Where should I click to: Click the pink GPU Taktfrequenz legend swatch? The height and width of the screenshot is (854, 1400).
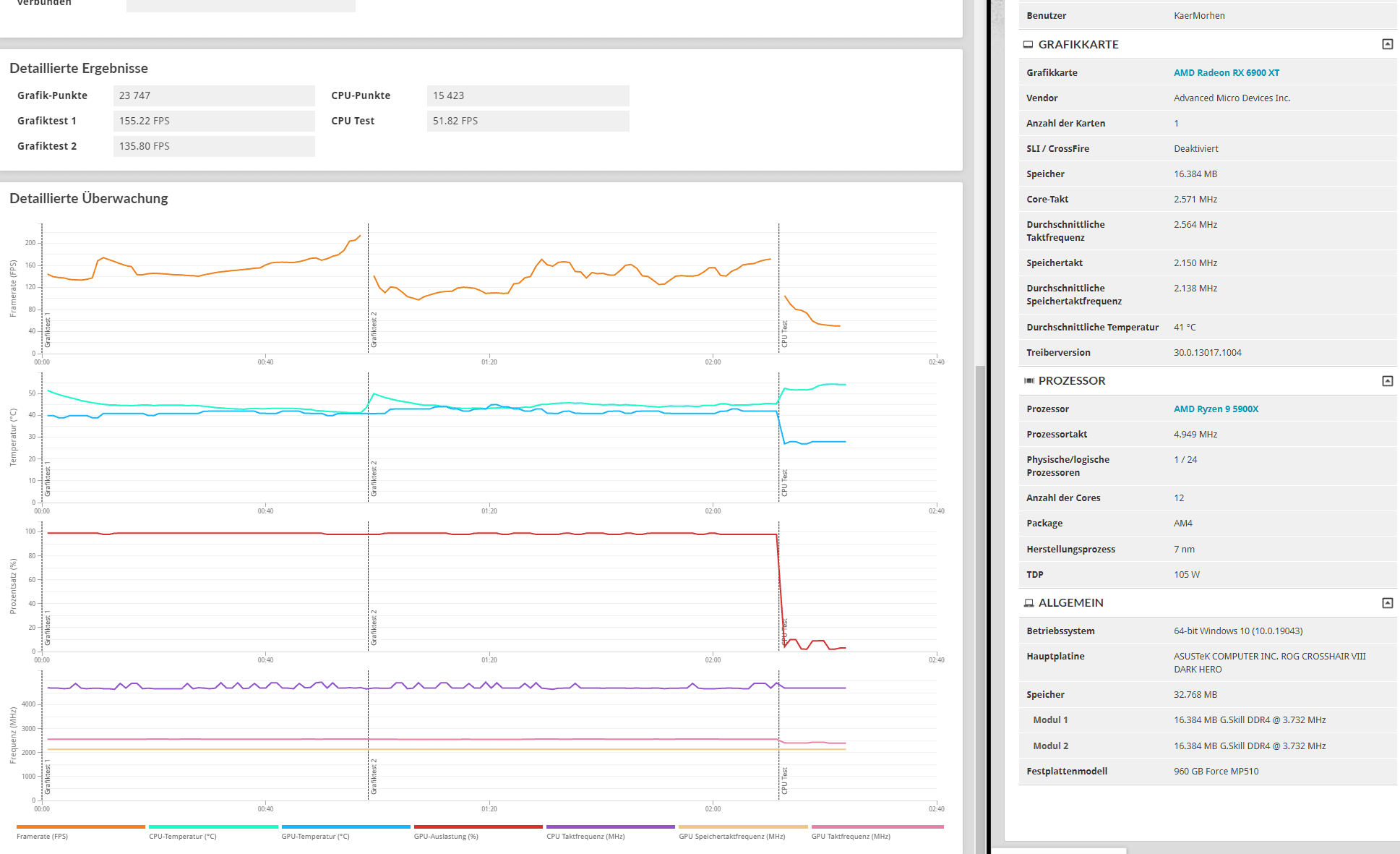pyautogui.click(x=877, y=827)
